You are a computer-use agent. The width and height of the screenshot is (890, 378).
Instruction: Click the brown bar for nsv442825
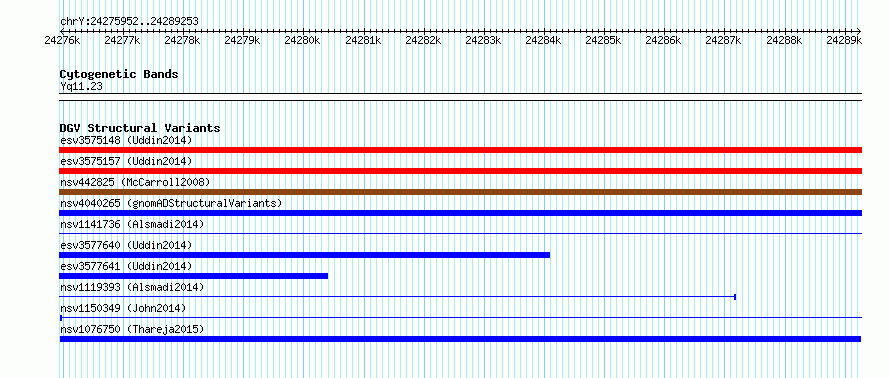pos(460,192)
